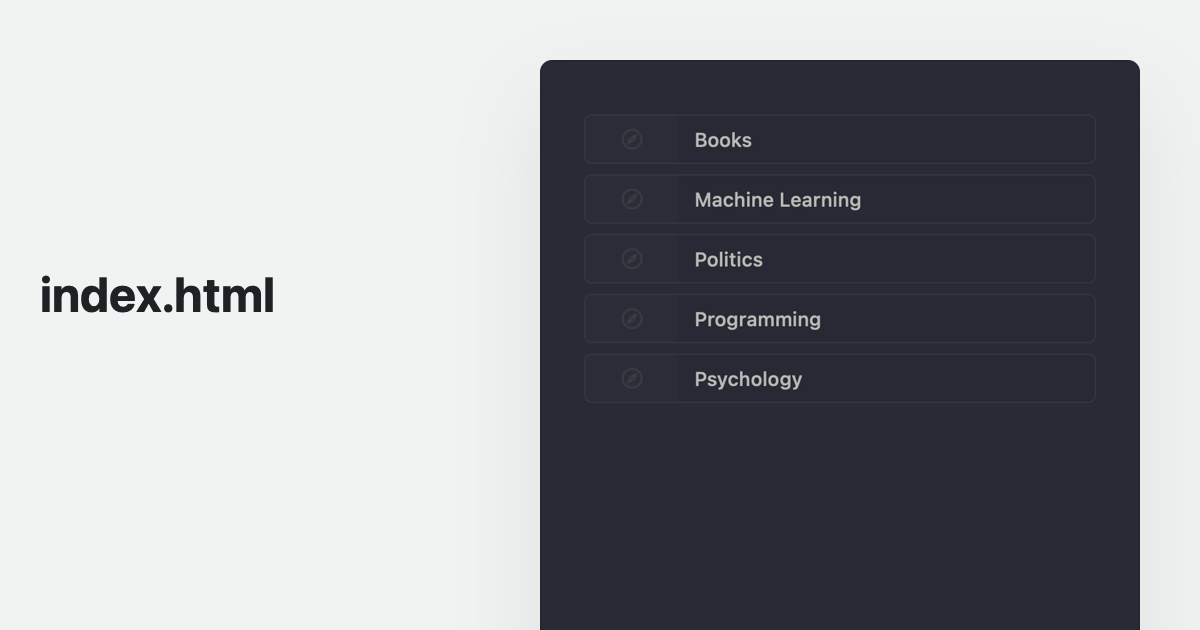Go to the Politics link text

coord(728,260)
